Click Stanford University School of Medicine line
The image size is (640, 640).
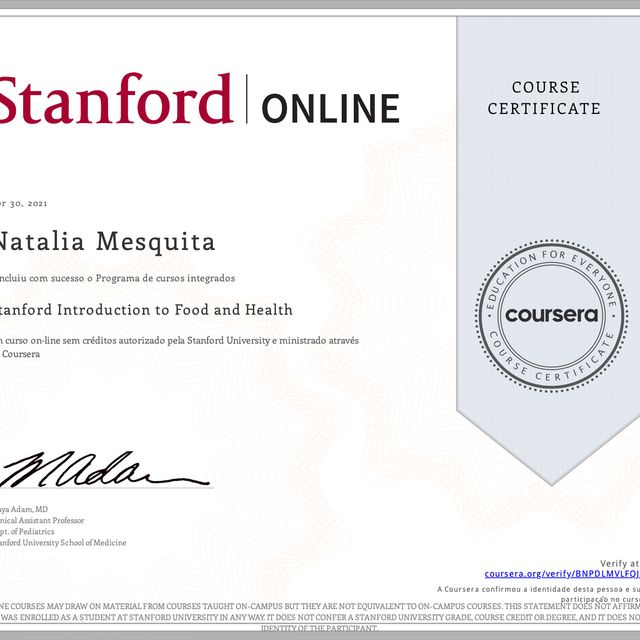63,542
